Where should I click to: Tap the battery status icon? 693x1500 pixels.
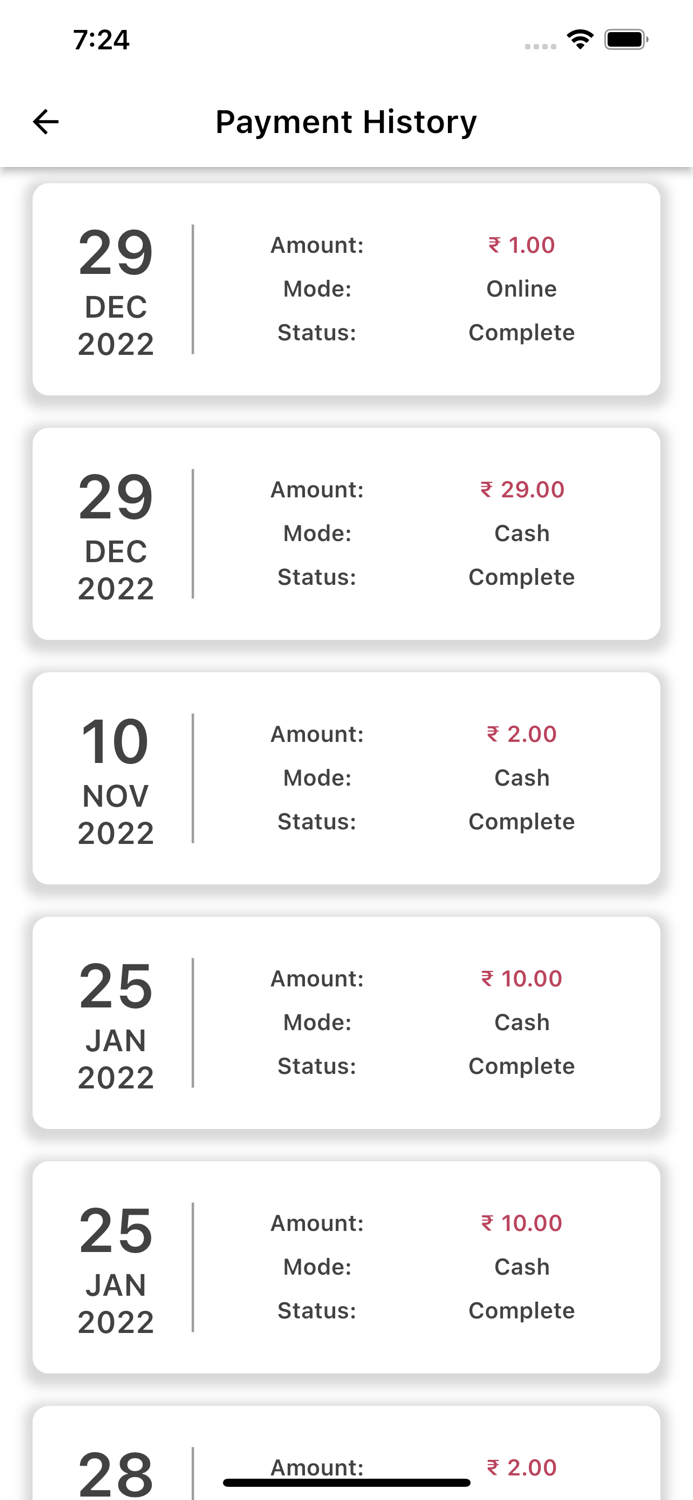[x=626, y=40]
